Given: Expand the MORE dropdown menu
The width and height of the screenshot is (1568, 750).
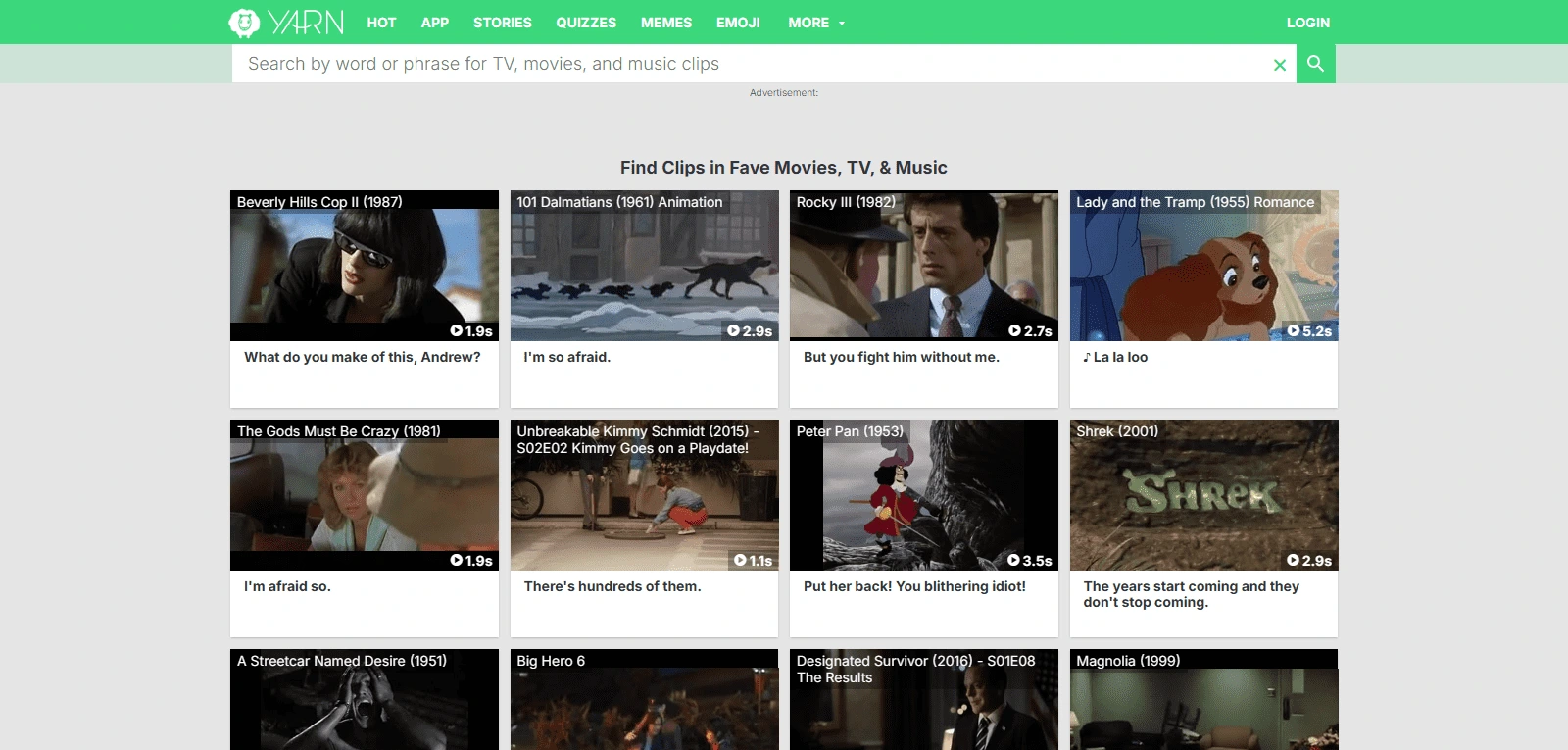Looking at the screenshot, I should point(816,23).
